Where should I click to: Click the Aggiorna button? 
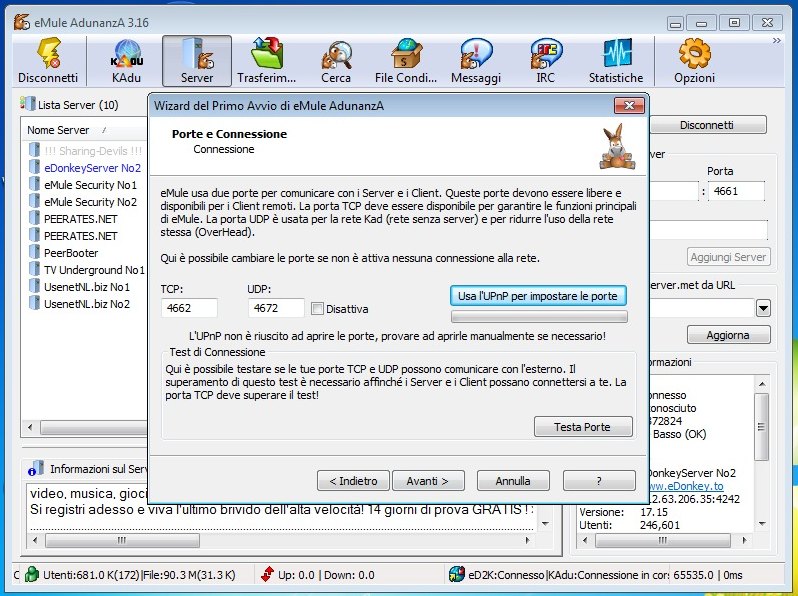pos(728,335)
